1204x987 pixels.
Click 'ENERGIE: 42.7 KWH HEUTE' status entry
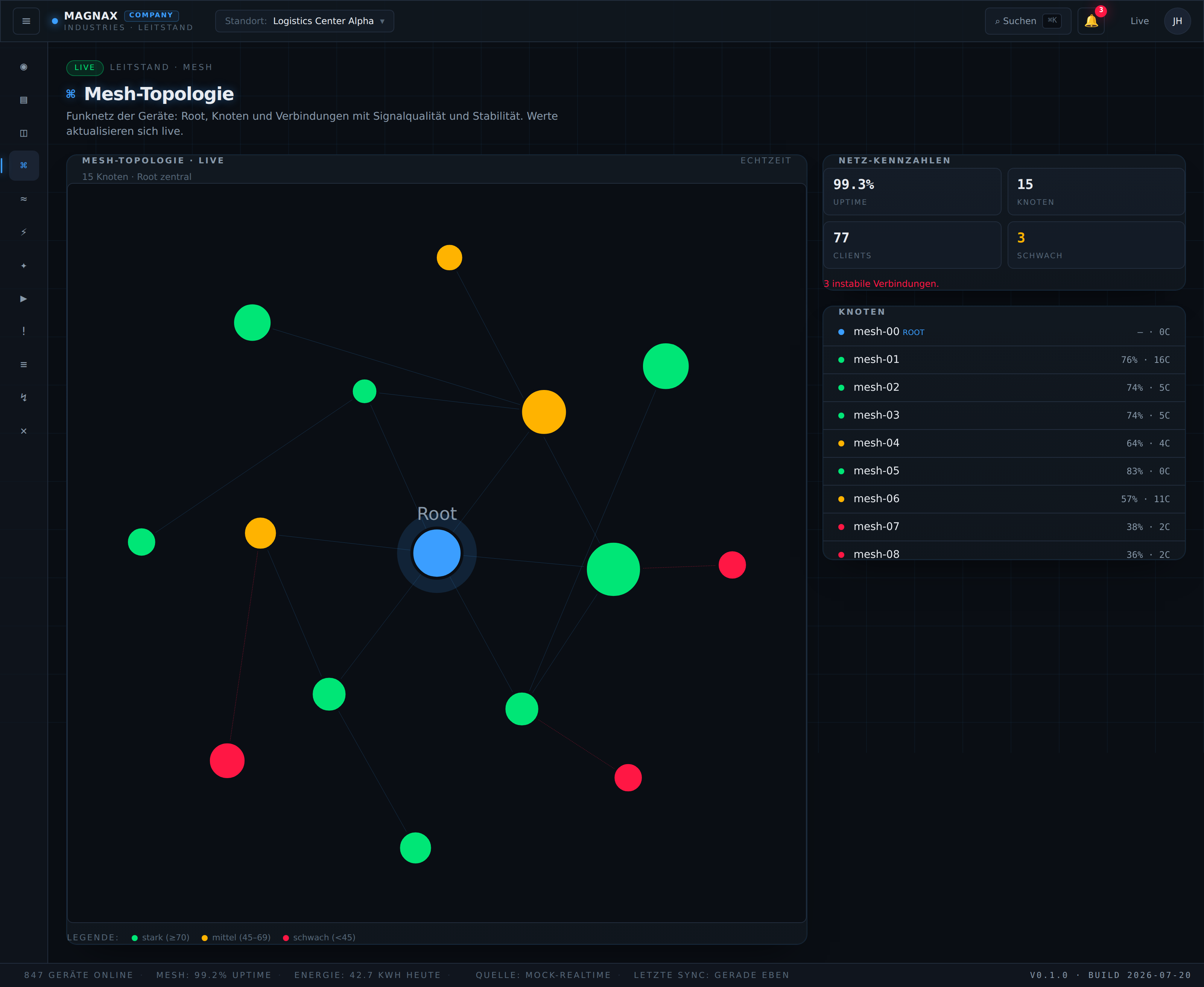click(x=368, y=975)
